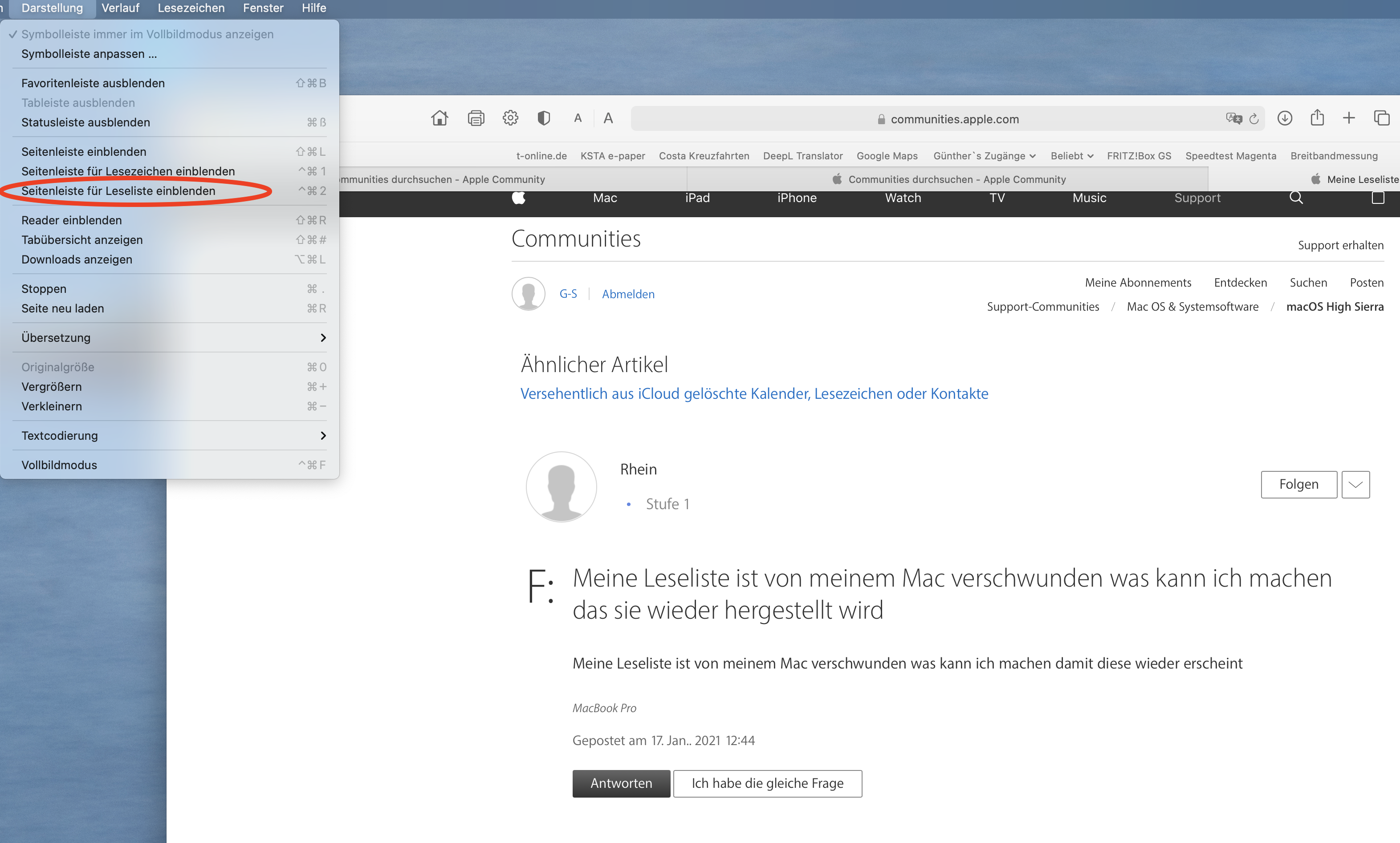Click the translate icon in address bar

[x=1233, y=119]
